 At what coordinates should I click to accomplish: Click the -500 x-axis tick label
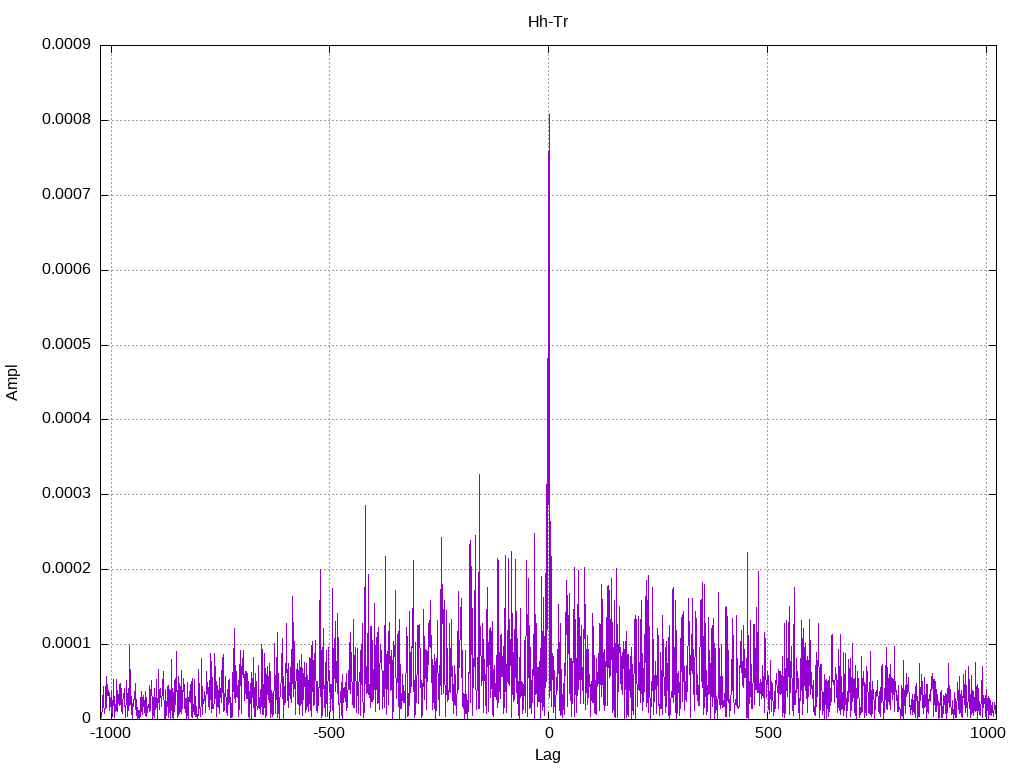(x=328, y=733)
